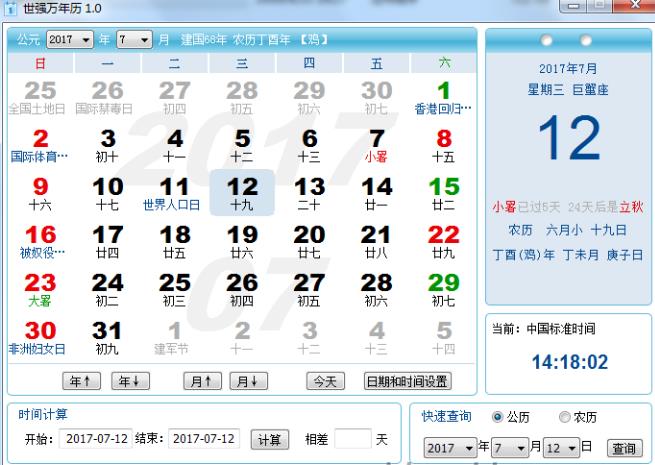
Task: Select the 公历 radio button
Action: [x=497, y=417]
